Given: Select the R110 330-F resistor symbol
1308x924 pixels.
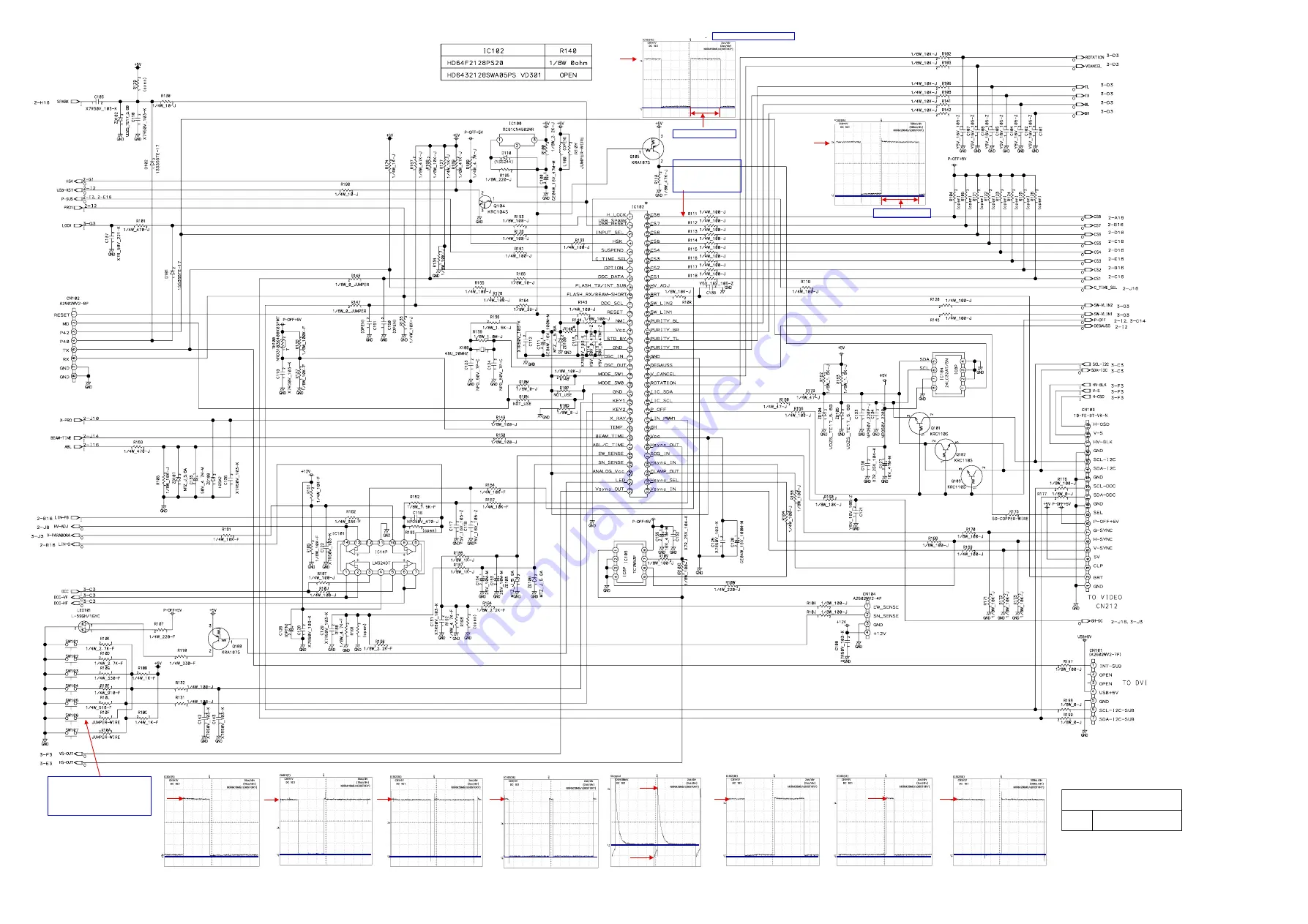Looking at the screenshot, I should (182, 656).
